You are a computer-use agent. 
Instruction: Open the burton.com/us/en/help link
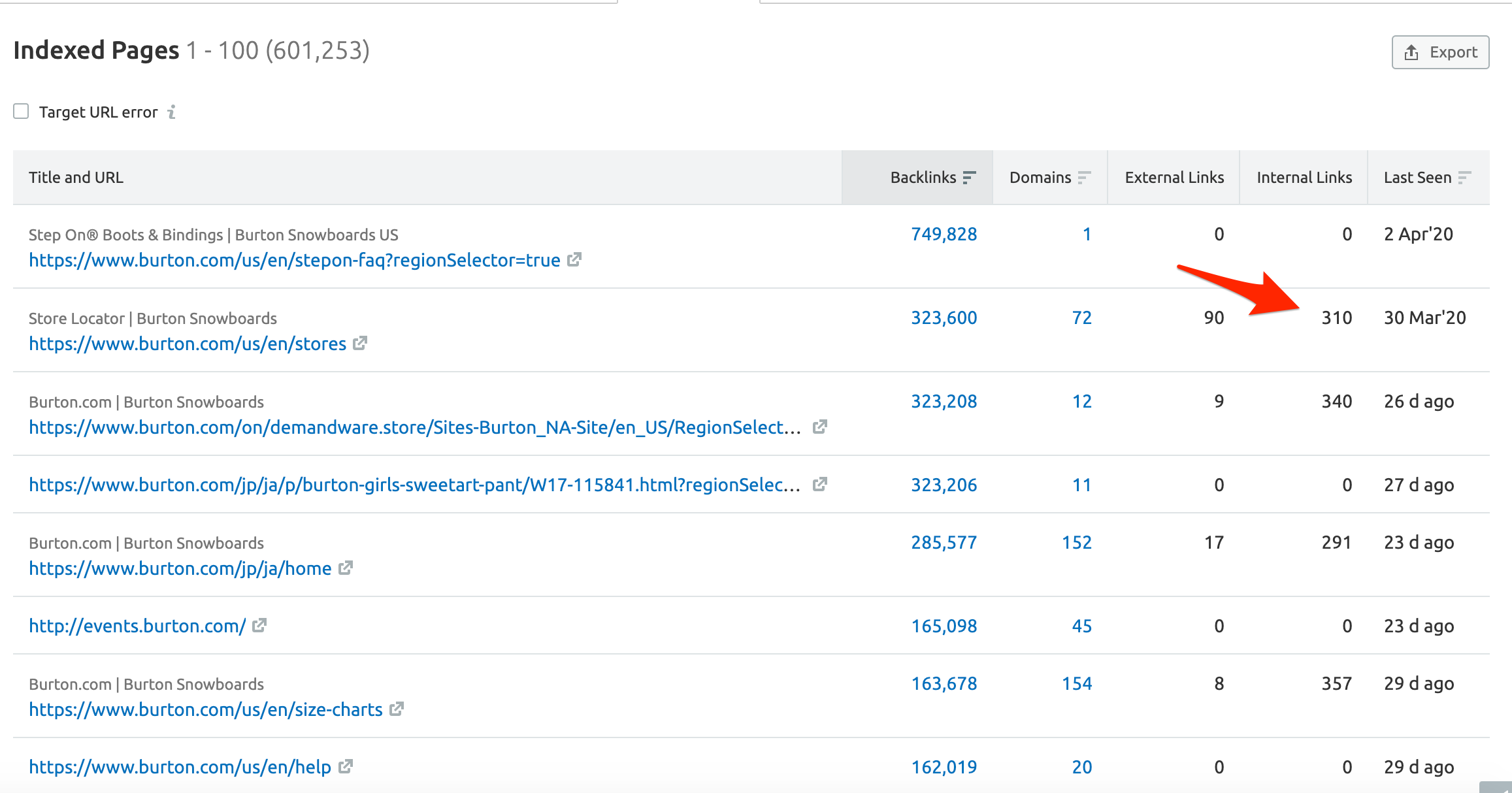[x=180, y=768]
